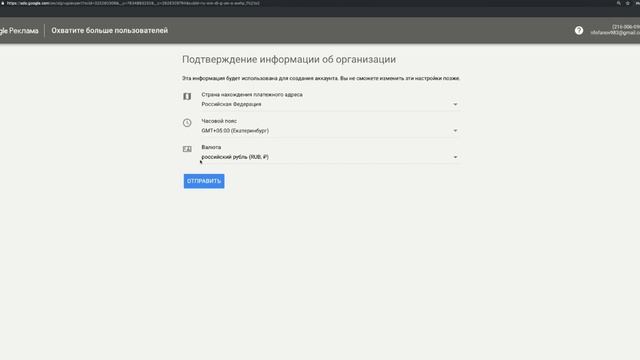Click the map icon beside the billing country
Screen dimensions: 640x360
187,96
